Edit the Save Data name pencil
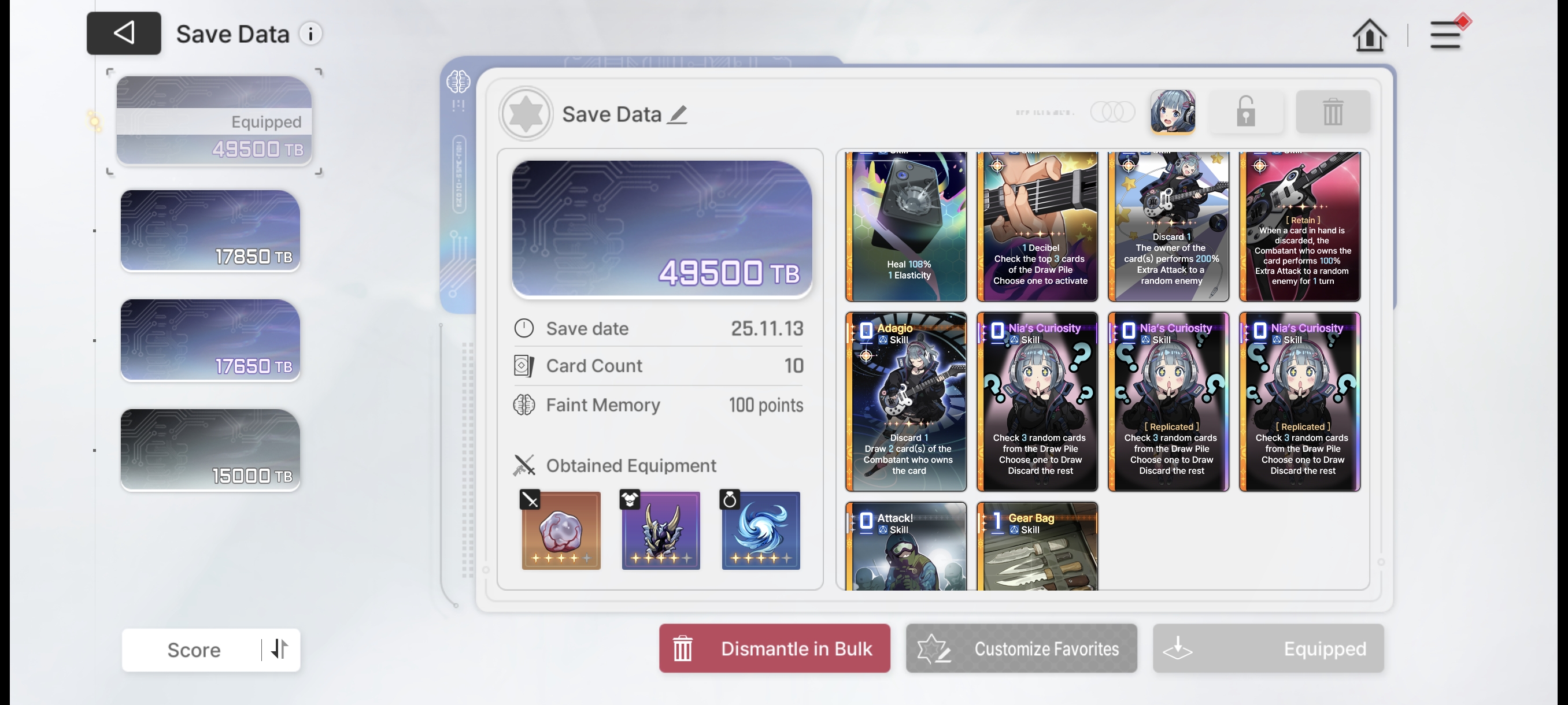The height and width of the screenshot is (705, 1568). pos(677,114)
